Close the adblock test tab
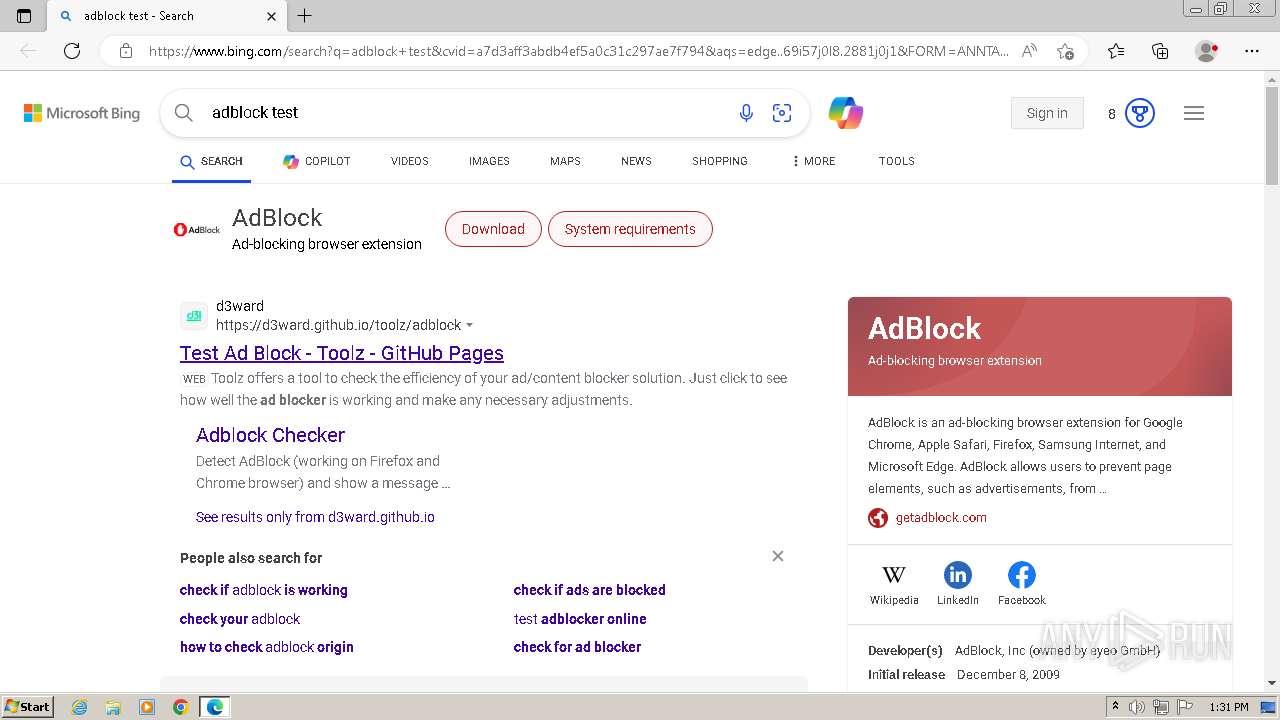 (x=272, y=16)
